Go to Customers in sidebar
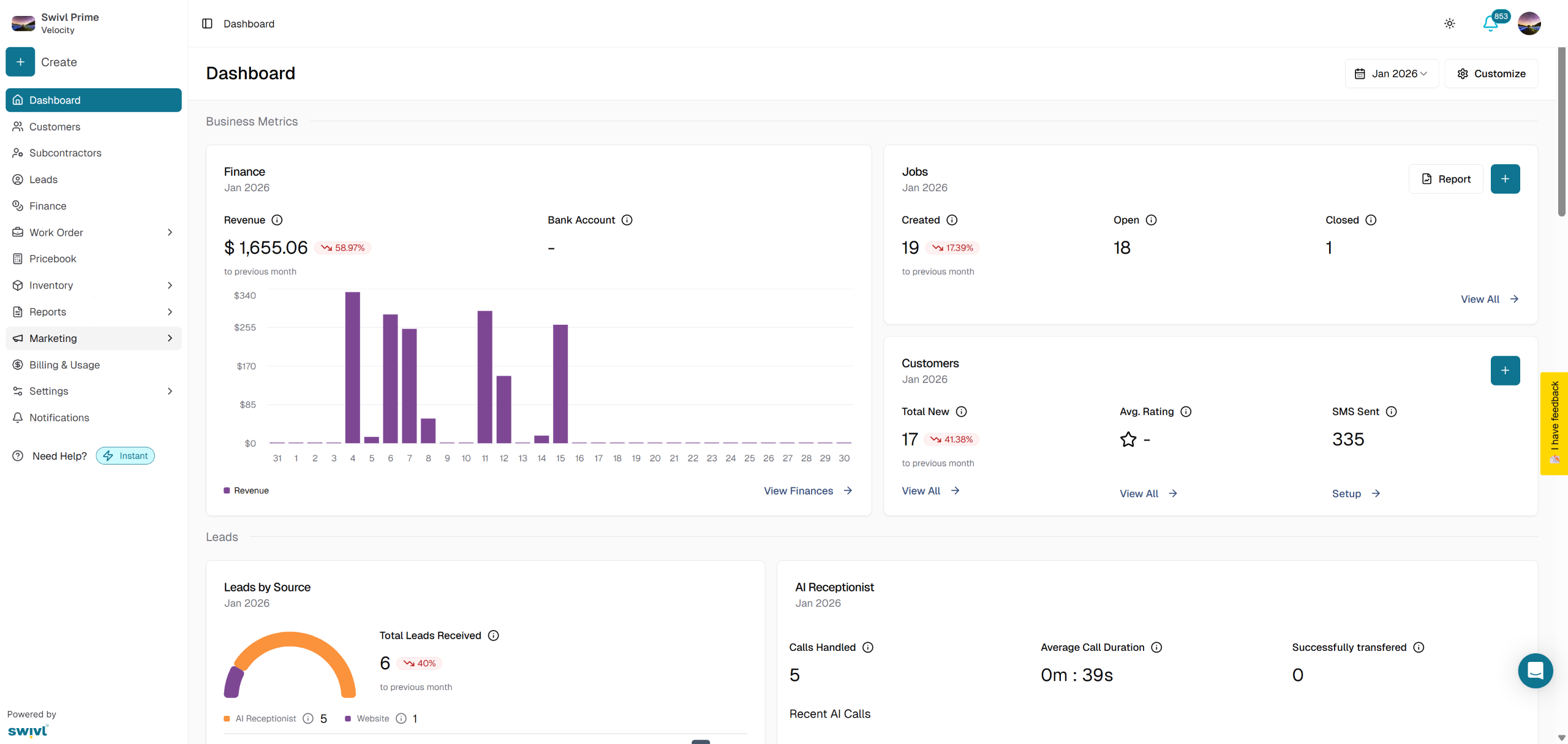The image size is (1568, 744). [55, 127]
